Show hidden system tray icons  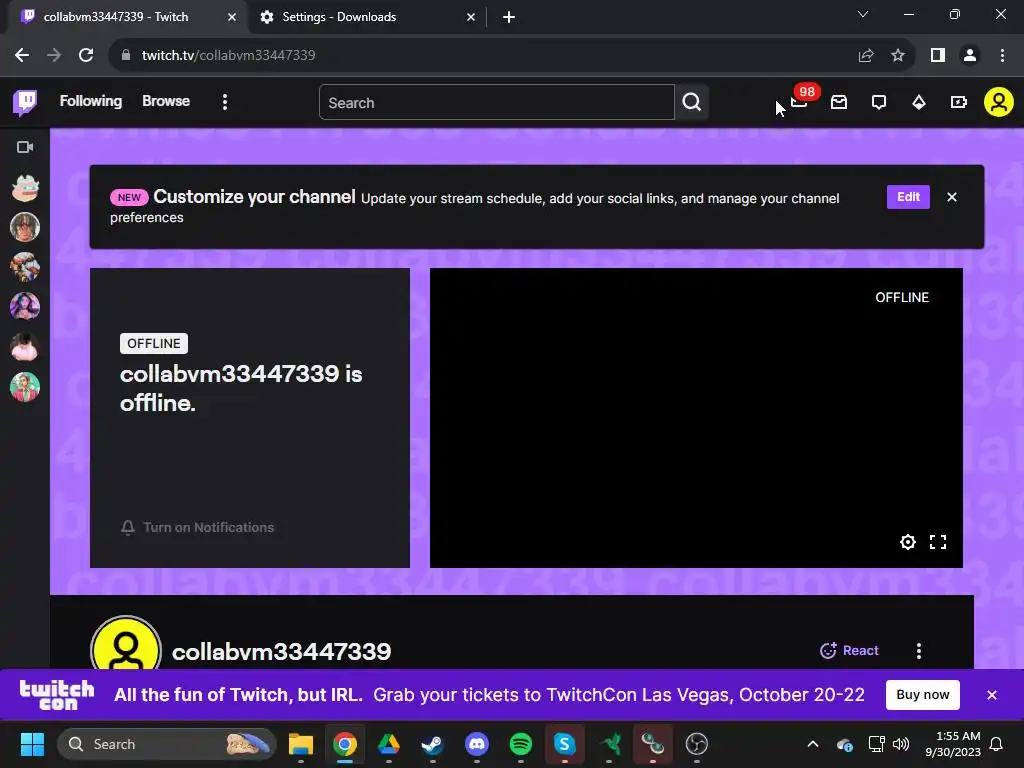(812, 744)
